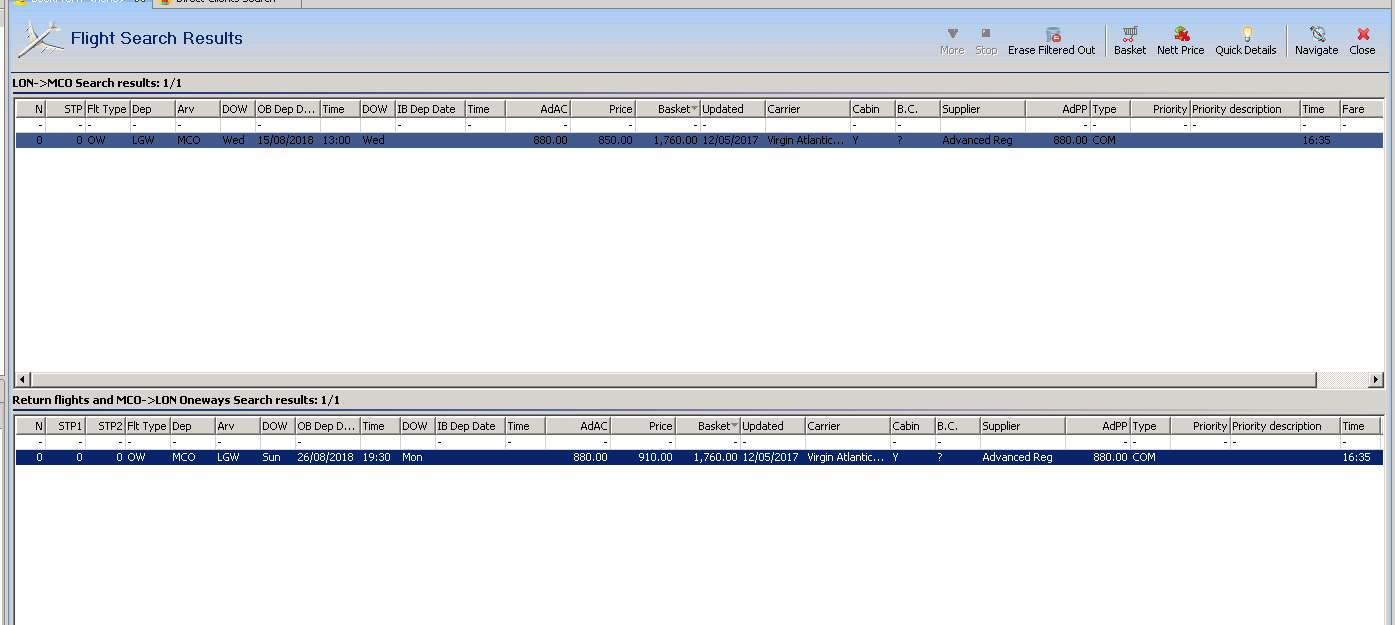The height and width of the screenshot is (625, 1395).
Task: Open Basket column sort arrow in LON->MCO grid
Action: [x=694, y=109]
